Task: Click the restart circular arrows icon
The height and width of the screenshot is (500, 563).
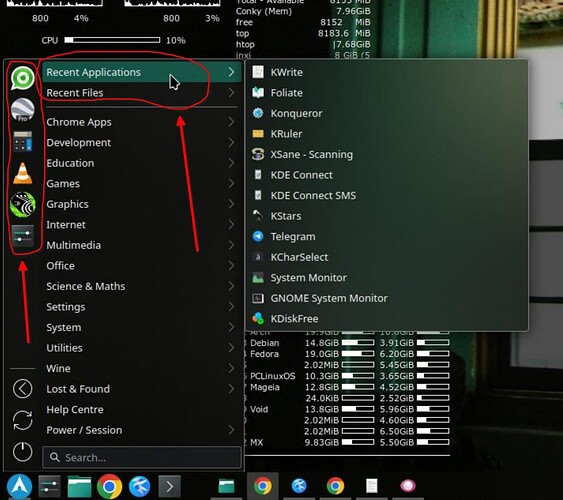Action: click(x=23, y=420)
